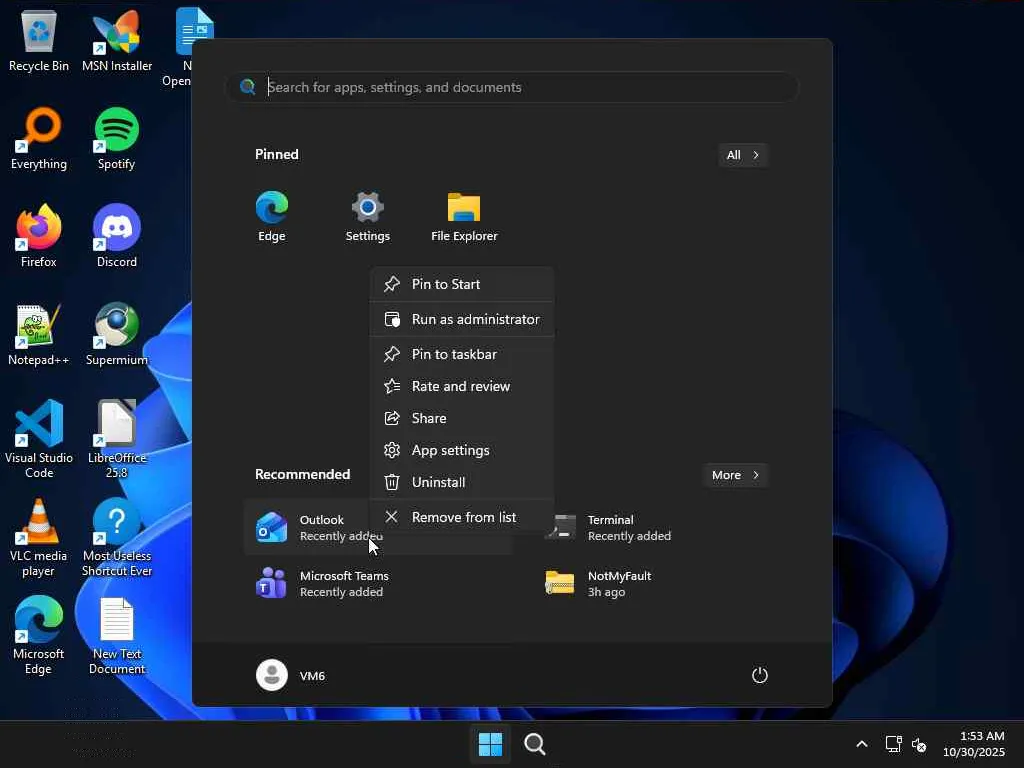Click the Windows Start button
This screenshot has width=1024, height=768.
pyautogui.click(x=490, y=744)
